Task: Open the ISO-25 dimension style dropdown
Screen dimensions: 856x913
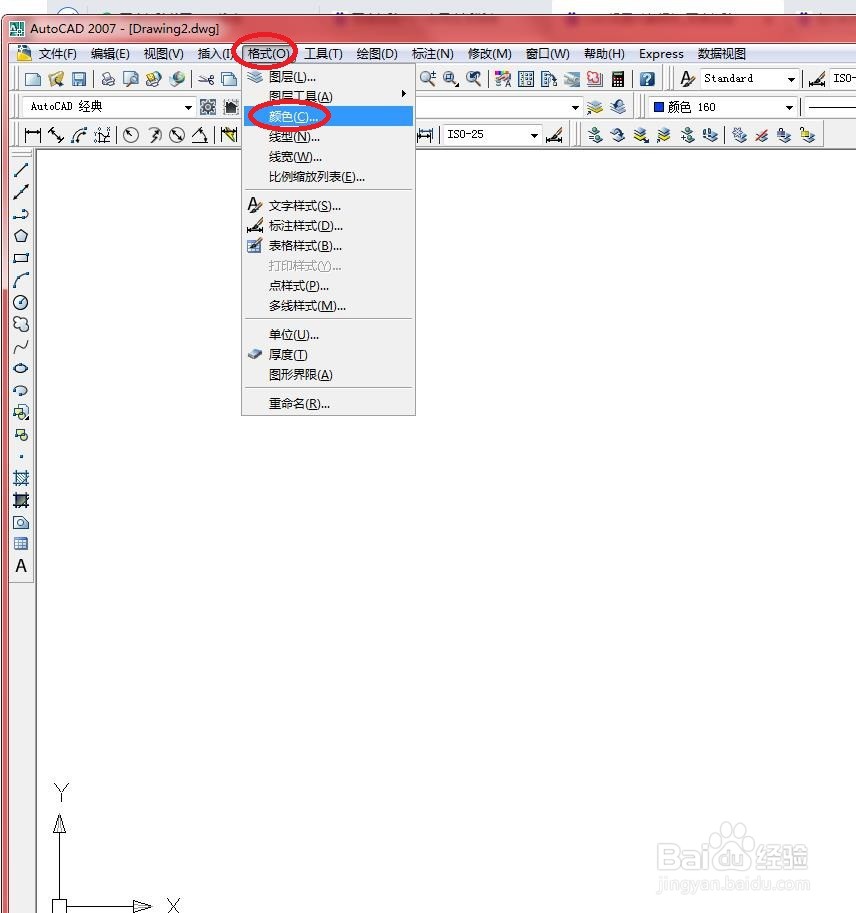Action: (x=492, y=135)
